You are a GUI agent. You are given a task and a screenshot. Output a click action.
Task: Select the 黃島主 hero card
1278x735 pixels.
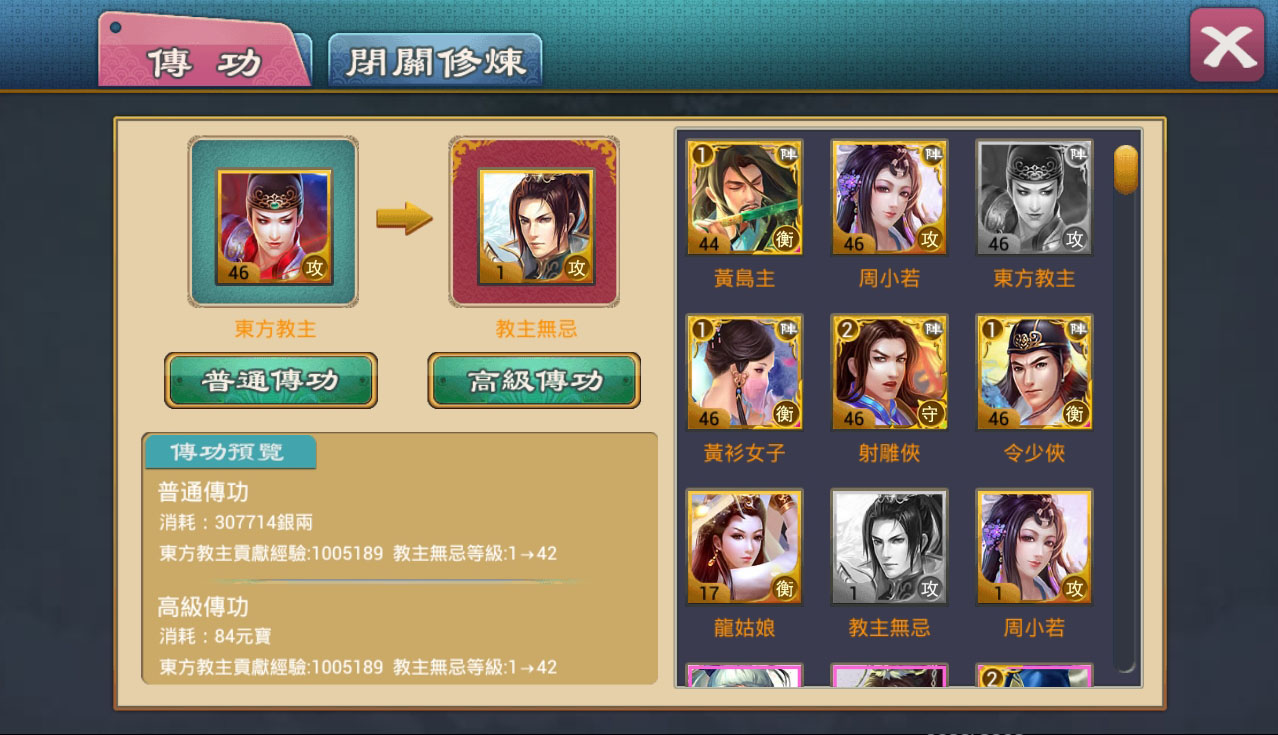[744, 197]
